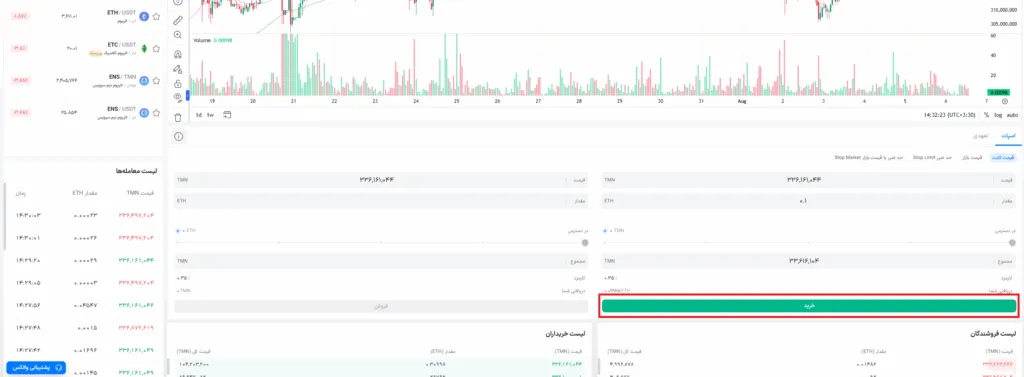This screenshot has height=377, width=1024.
Task: Click the trades list scrollbar
Action: click(x=5, y=216)
